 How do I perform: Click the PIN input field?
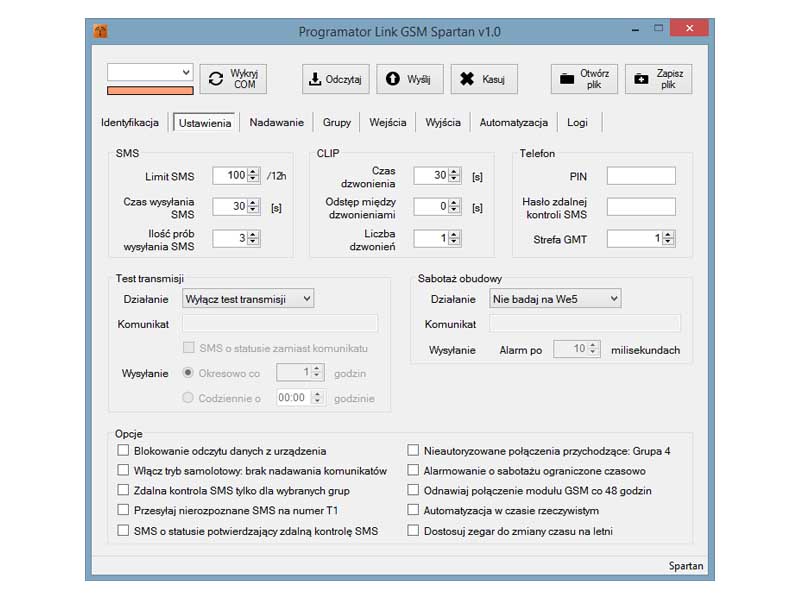(x=641, y=176)
